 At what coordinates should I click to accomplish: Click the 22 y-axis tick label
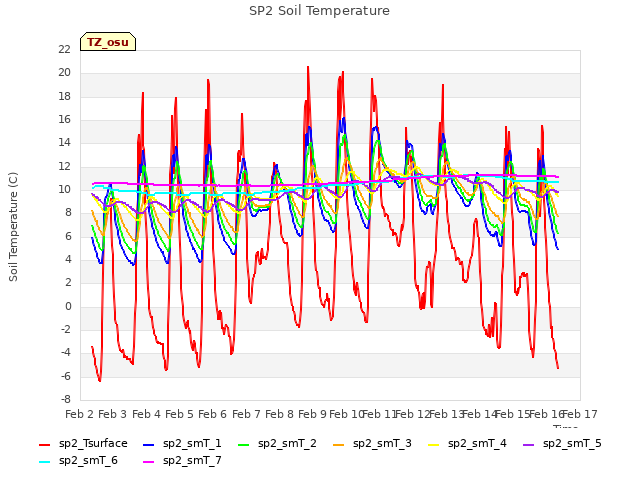pyautogui.click(x=64, y=49)
